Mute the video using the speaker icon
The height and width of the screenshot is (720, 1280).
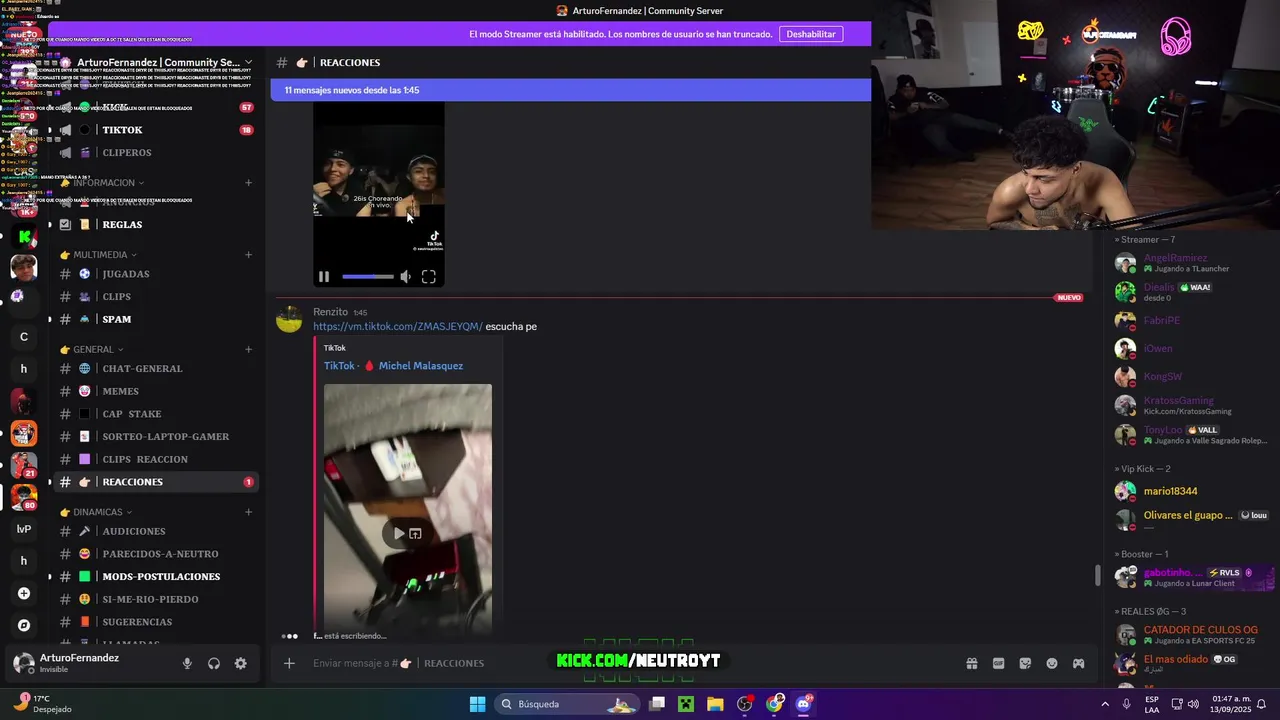pos(405,277)
